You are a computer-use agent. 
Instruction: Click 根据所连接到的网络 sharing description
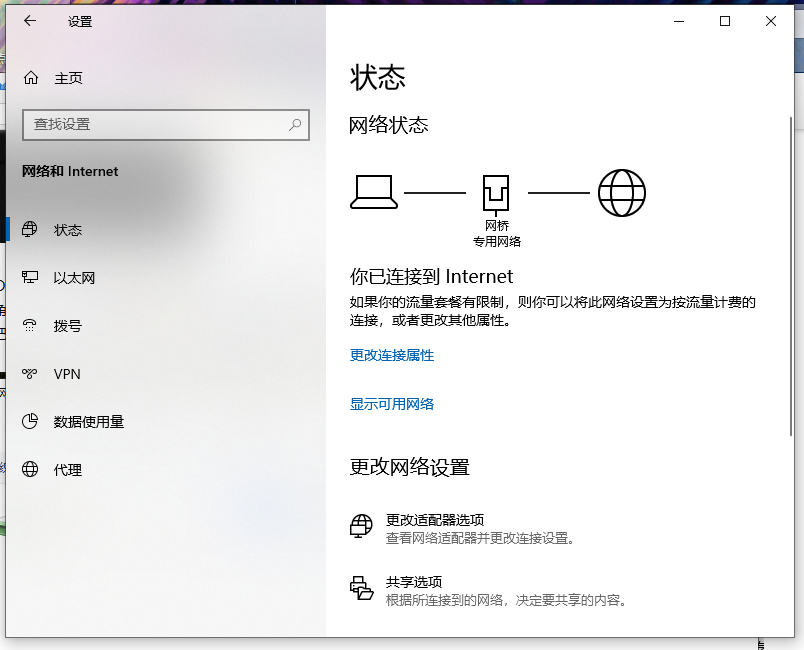click(507, 600)
